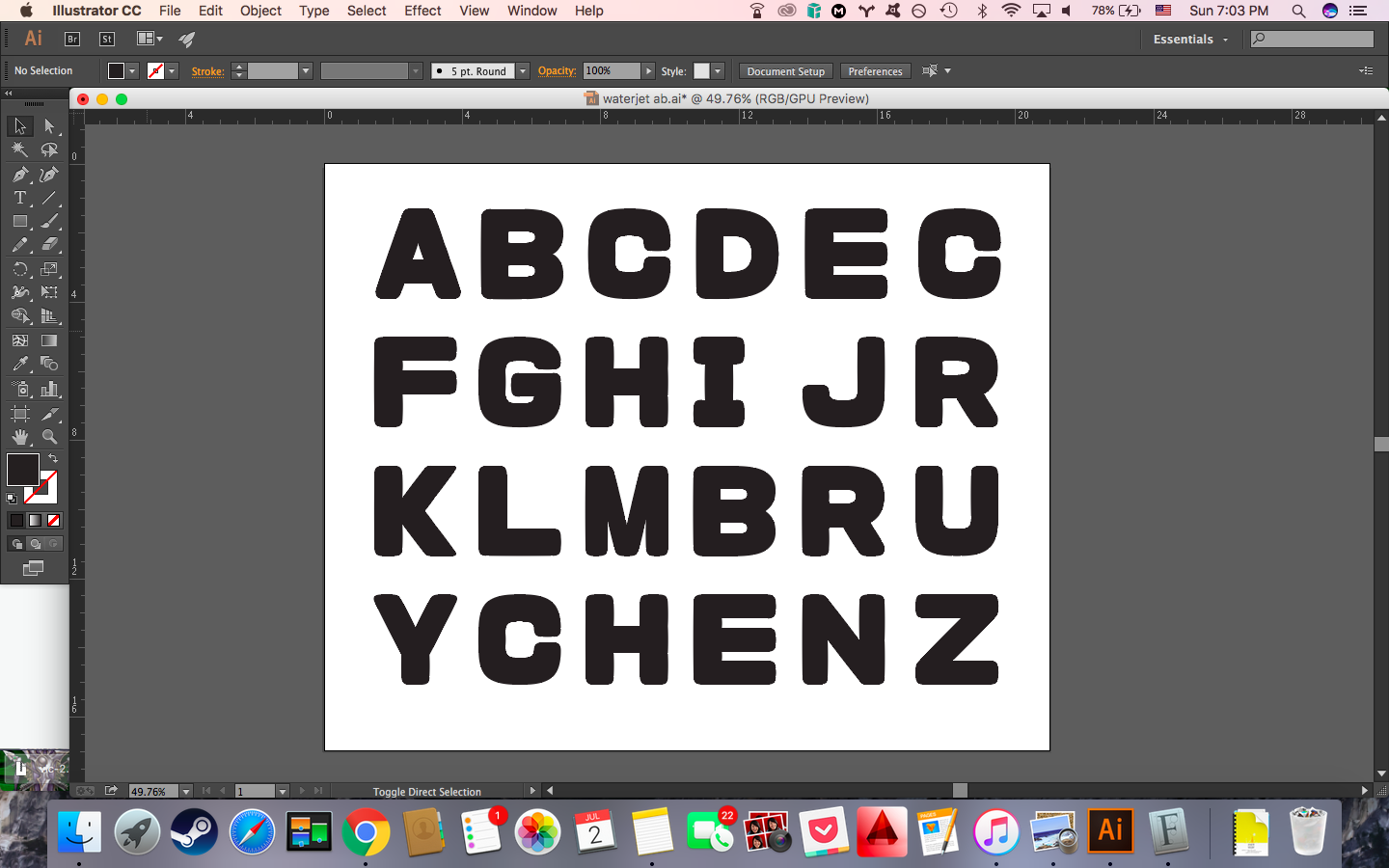This screenshot has width=1389, height=868.
Task: Activate the Hand tool
Action: 20,437
